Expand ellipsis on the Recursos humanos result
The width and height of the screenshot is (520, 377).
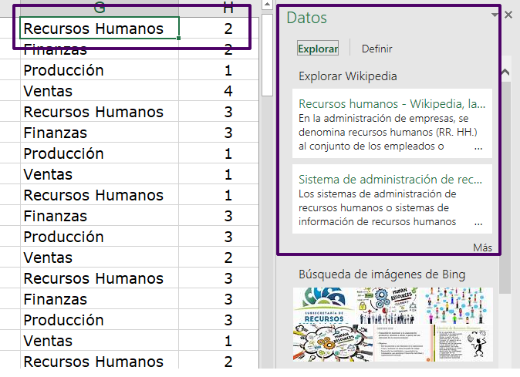[x=478, y=148]
